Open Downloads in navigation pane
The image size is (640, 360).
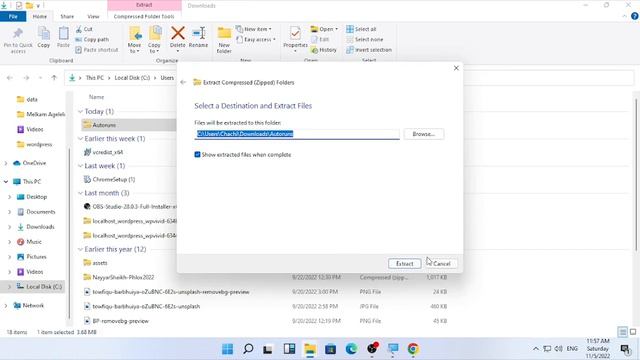pyautogui.click(x=40, y=227)
